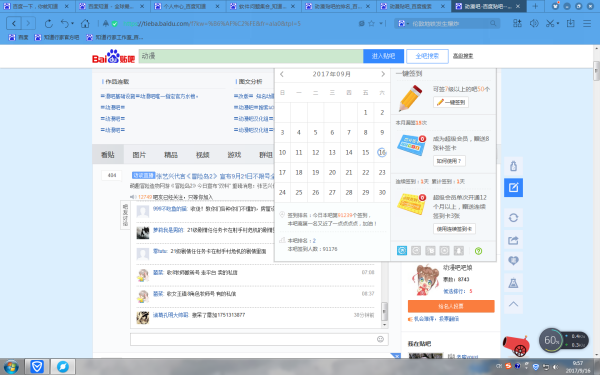Select the first blue sign-in badge icon

point(402,251)
